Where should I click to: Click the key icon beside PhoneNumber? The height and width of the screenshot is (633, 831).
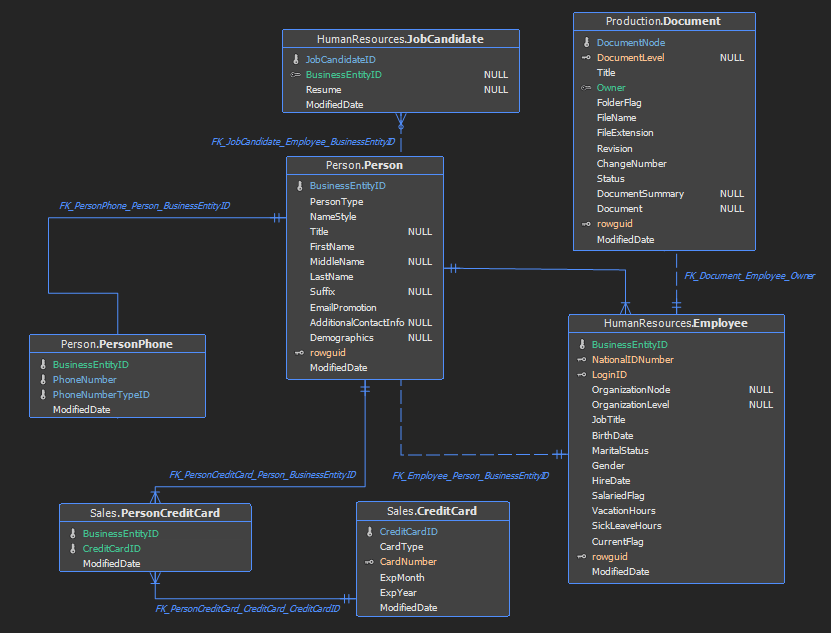pyautogui.click(x=43, y=380)
